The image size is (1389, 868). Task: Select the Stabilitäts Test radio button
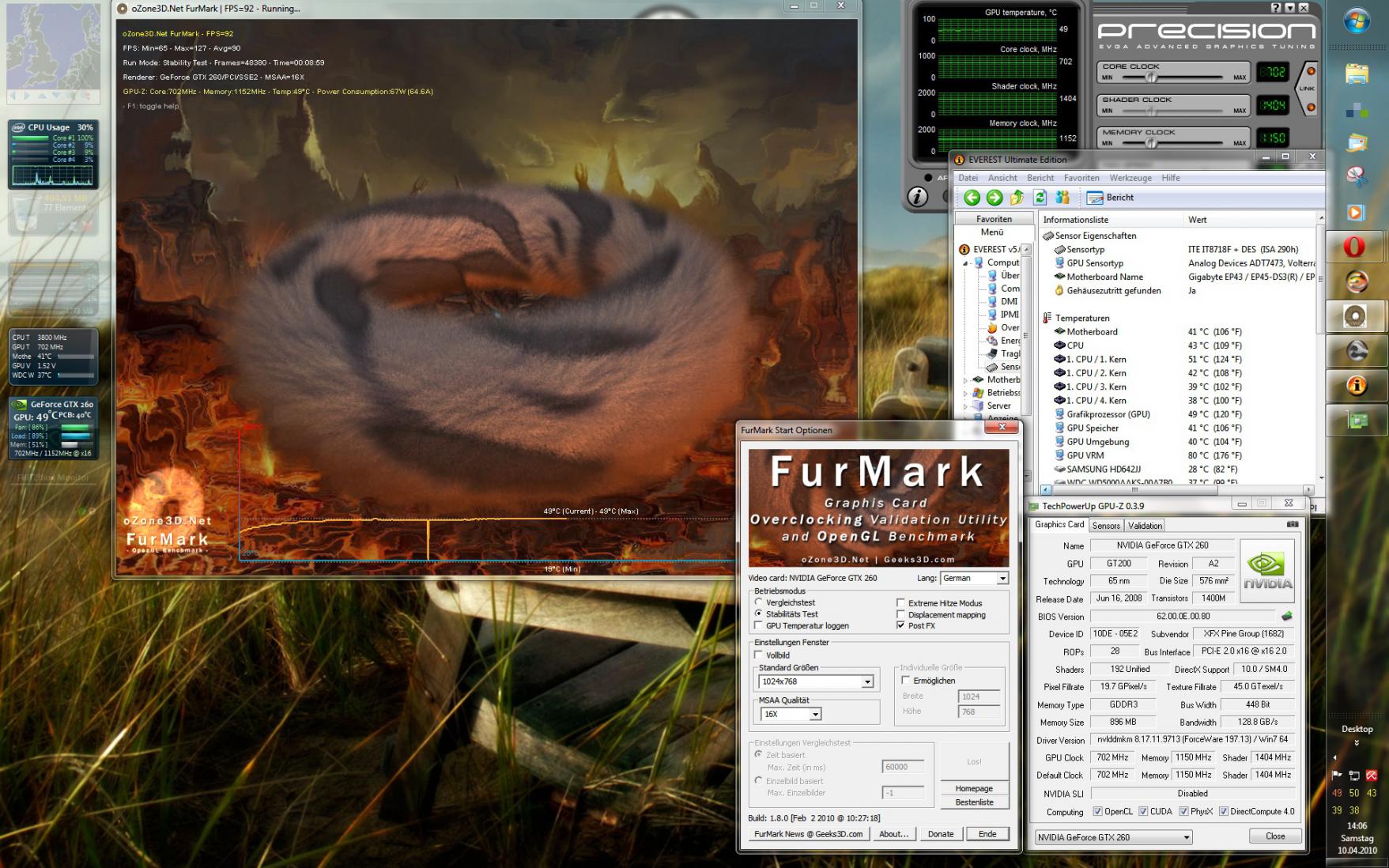point(759,613)
